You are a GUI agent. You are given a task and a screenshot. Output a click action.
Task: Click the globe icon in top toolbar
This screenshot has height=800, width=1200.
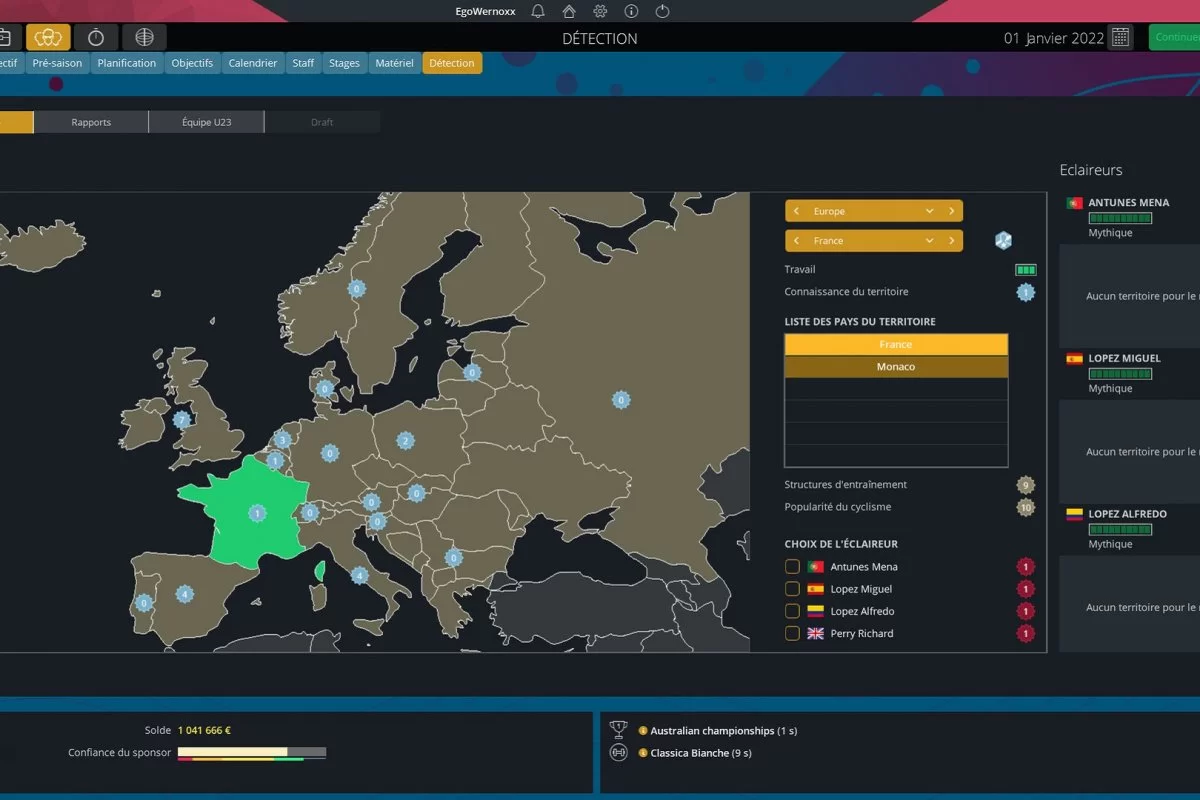click(144, 38)
